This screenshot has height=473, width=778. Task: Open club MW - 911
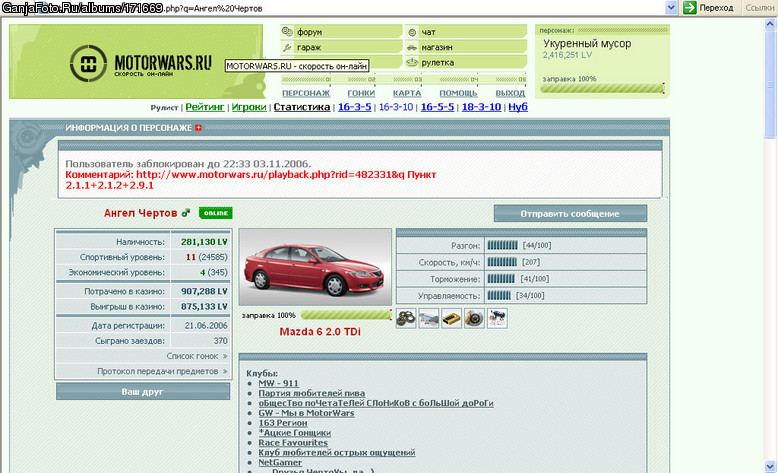coord(278,383)
